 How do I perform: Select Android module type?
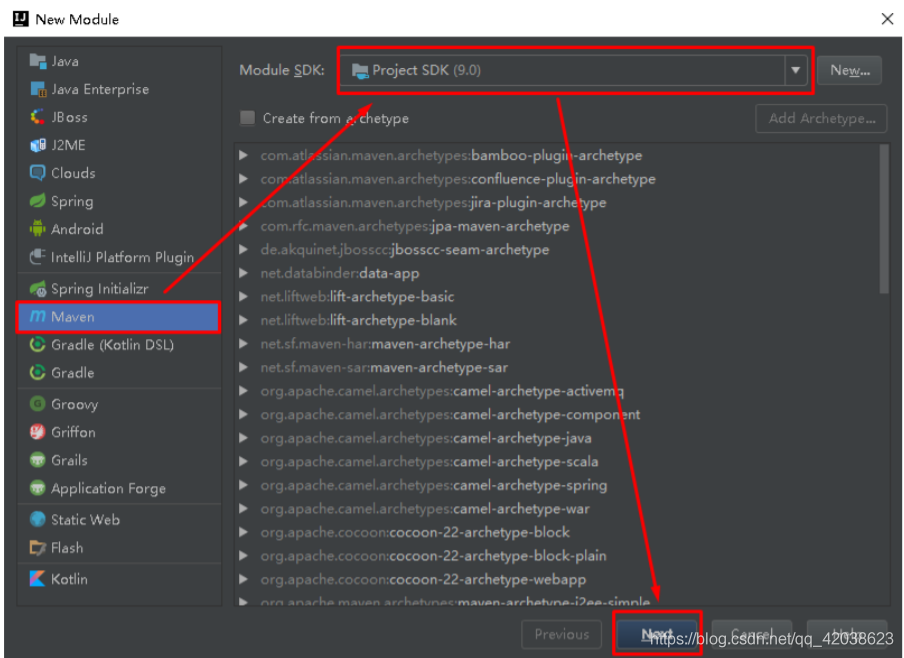pos(119,229)
